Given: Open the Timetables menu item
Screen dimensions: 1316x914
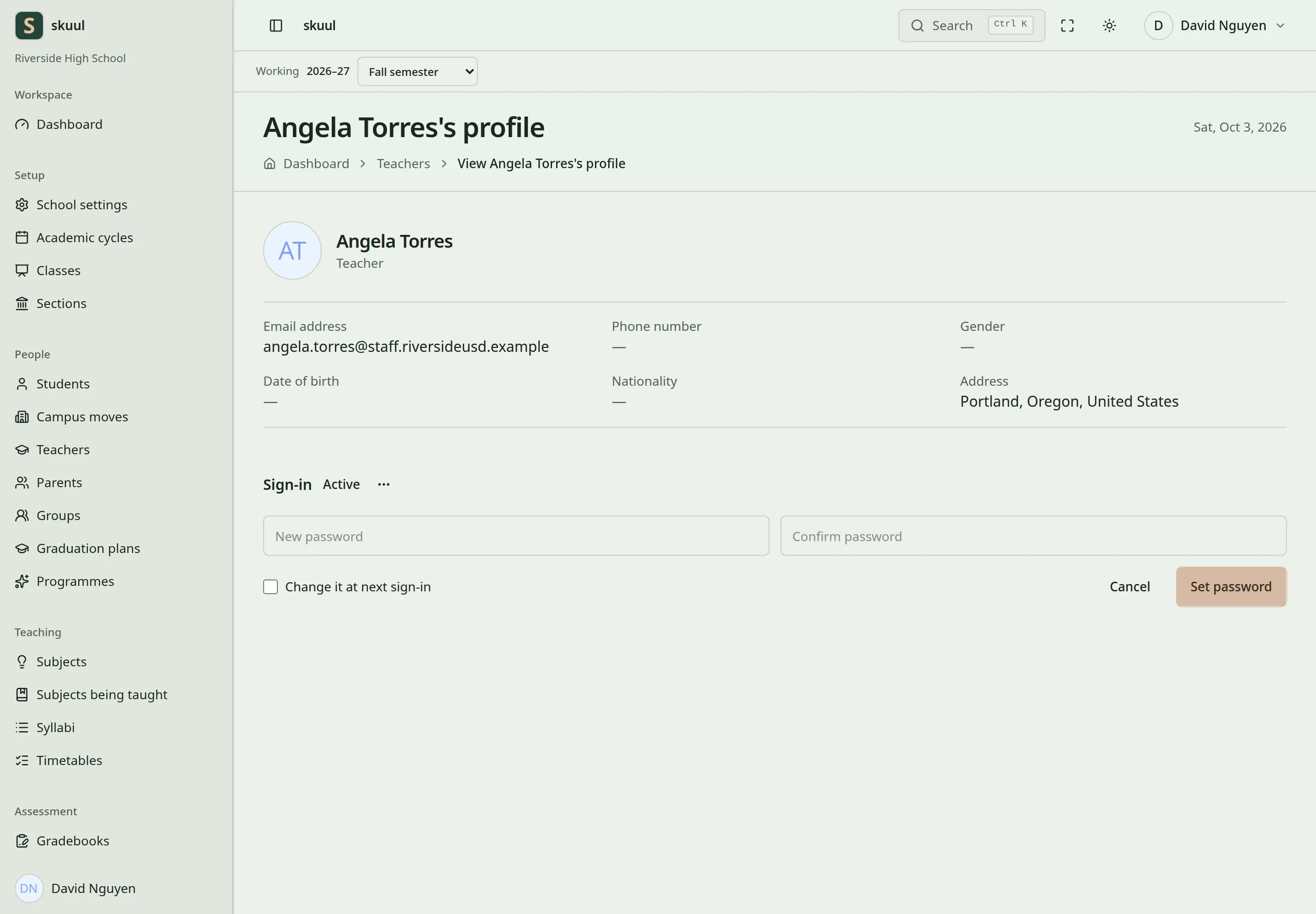Looking at the screenshot, I should 69,760.
